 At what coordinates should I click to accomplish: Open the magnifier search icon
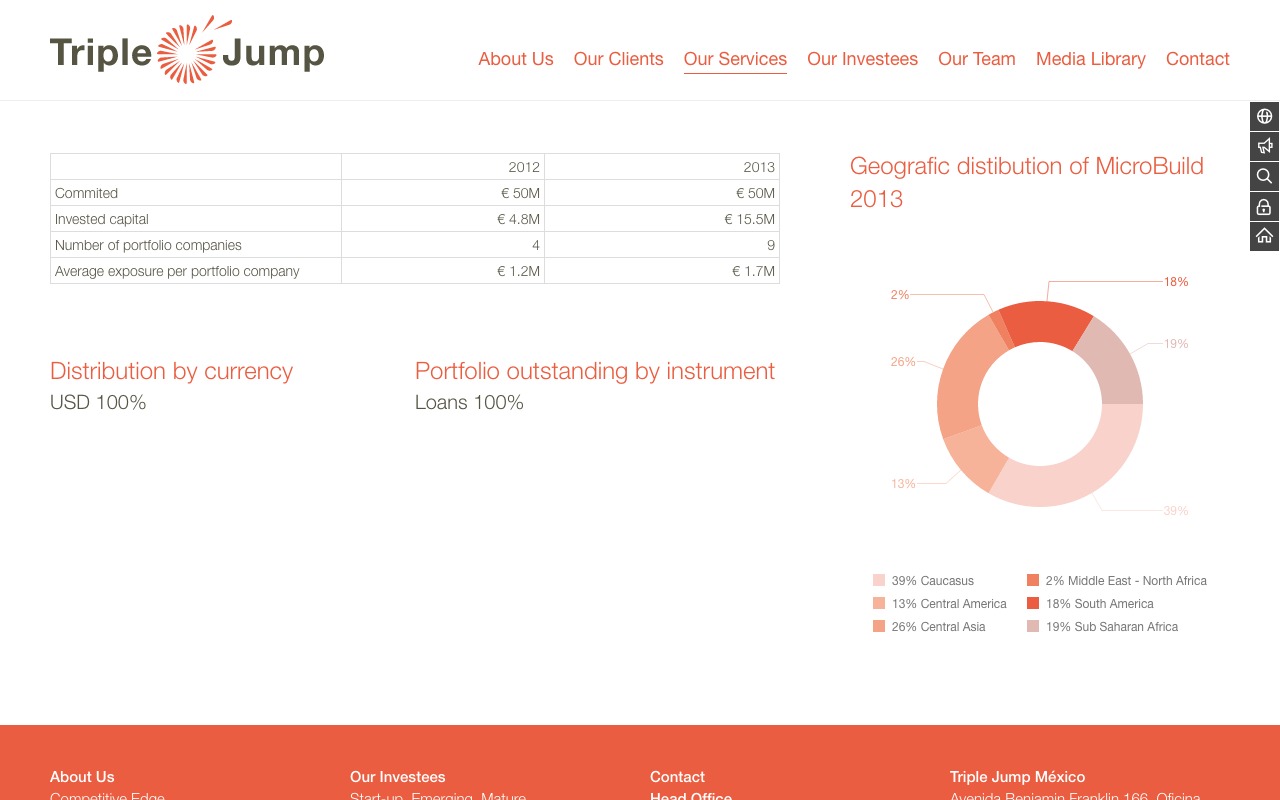click(x=1265, y=177)
